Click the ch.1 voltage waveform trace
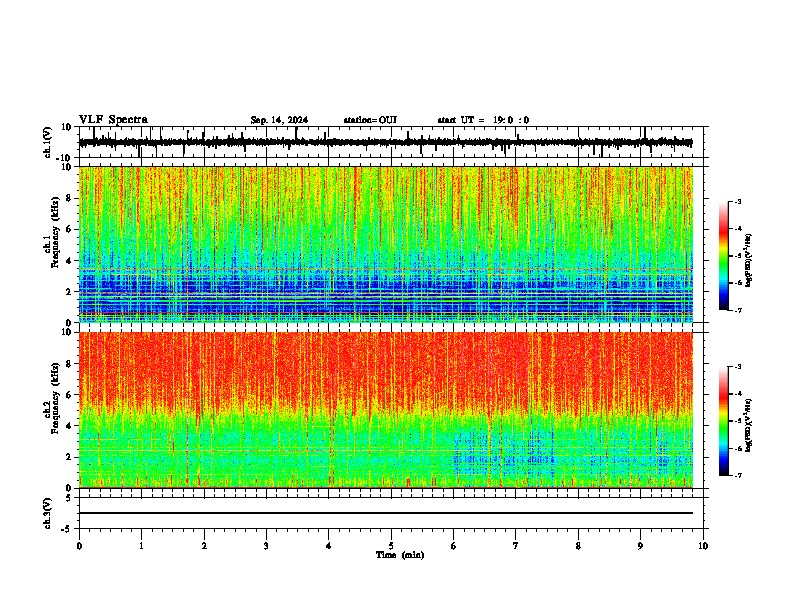The image size is (792, 612). click(x=385, y=143)
